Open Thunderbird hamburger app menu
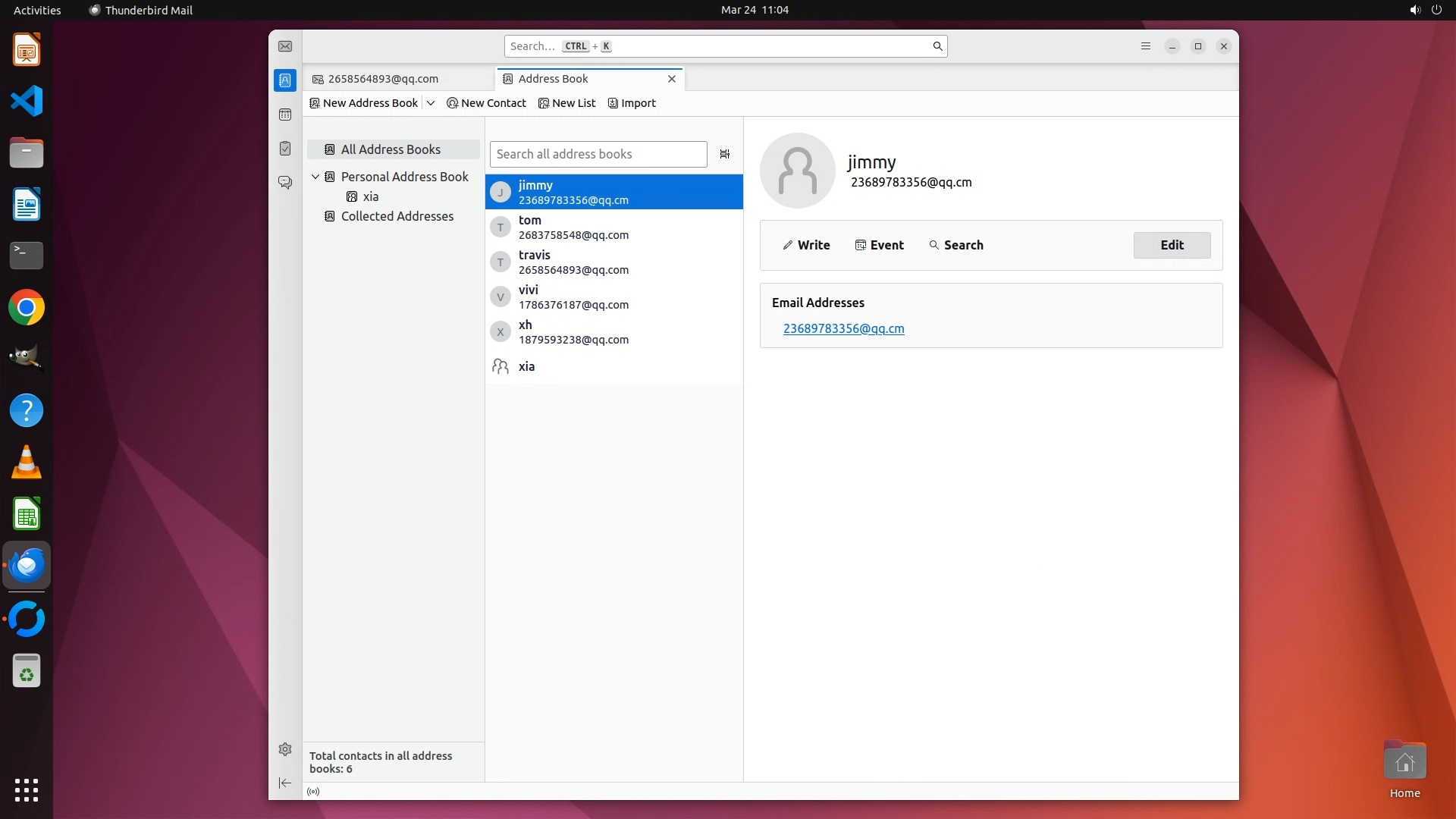This screenshot has height=819, width=1456. point(1146,46)
